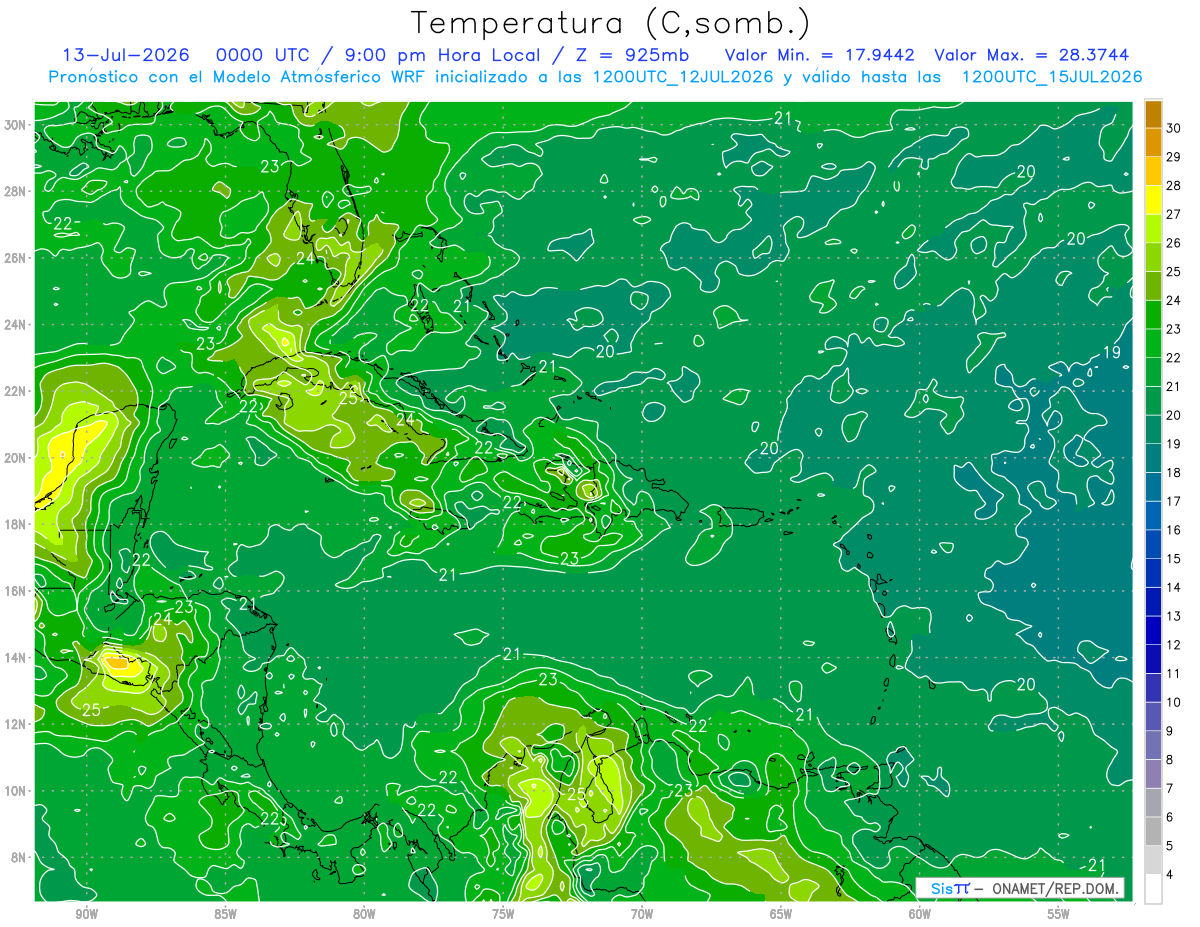The height and width of the screenshot is (927, 1200).
Task: Click the title "Temperatura (C,somb.)"
Action: pos(610,23)
